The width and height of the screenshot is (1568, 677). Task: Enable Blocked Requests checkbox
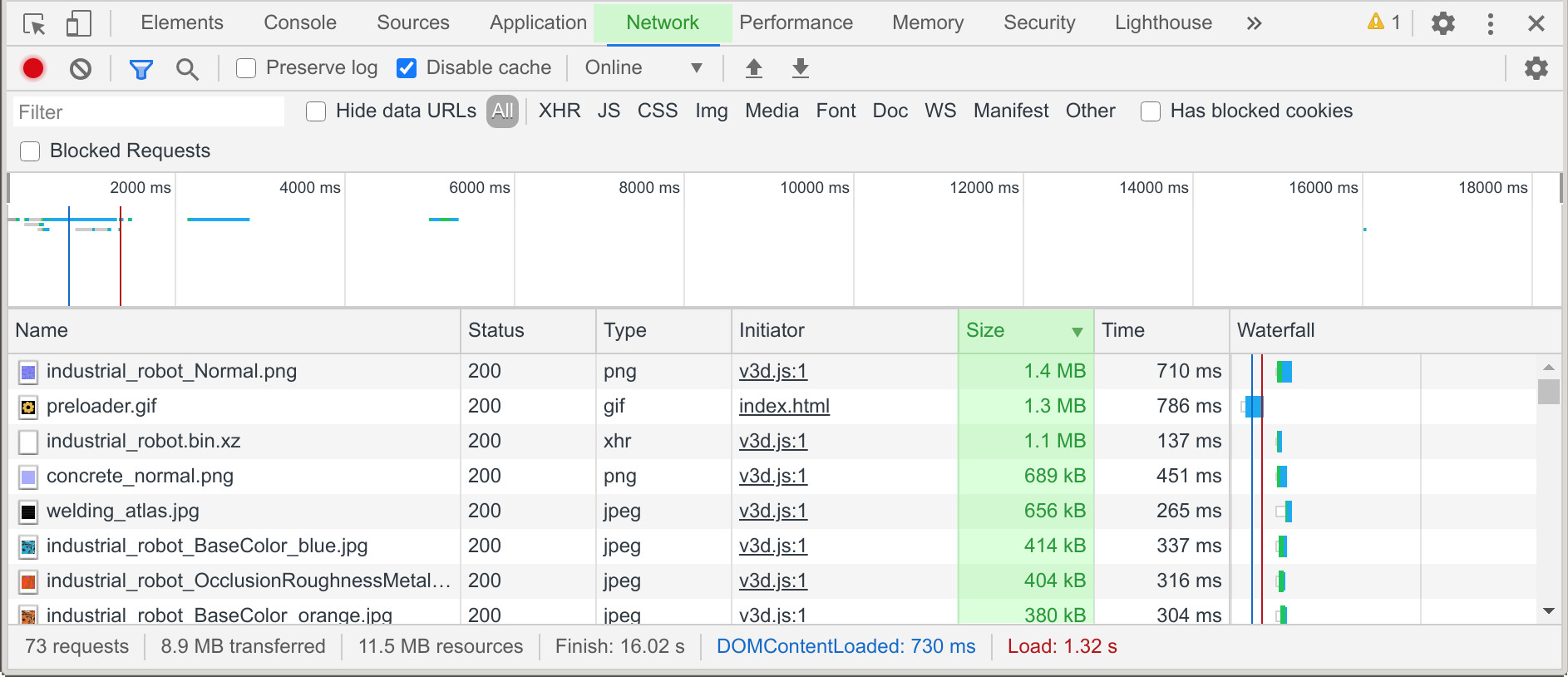[30, 151]
